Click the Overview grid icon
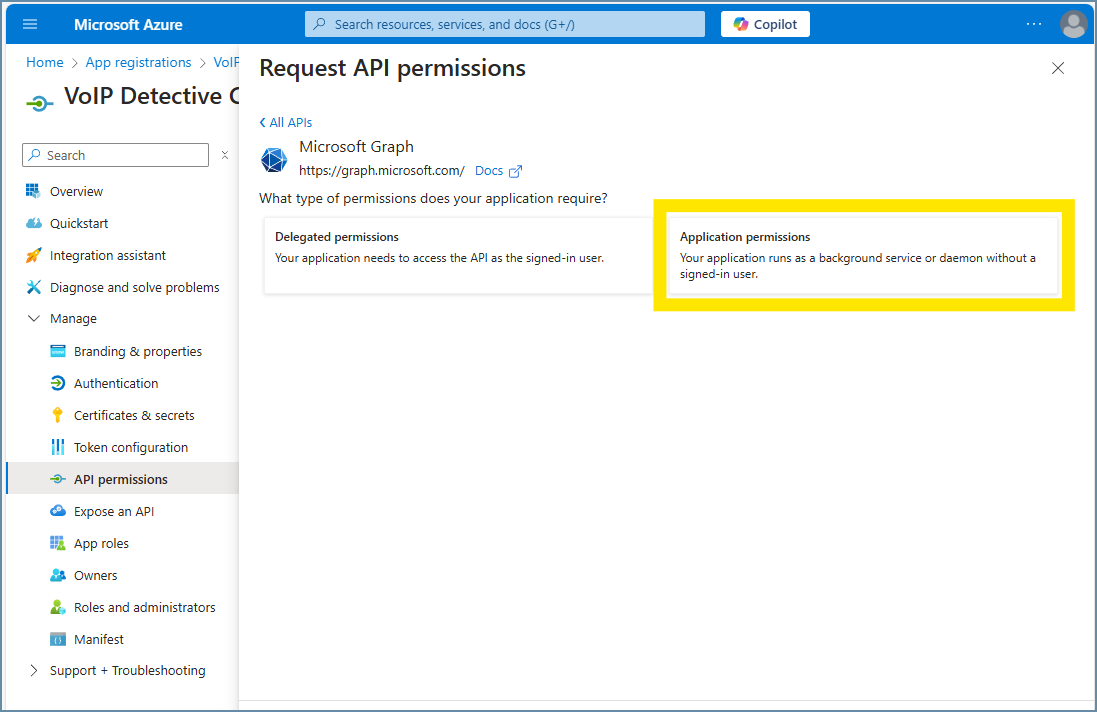This screenshot has width=1097, height=712. [x=33, y=191]
